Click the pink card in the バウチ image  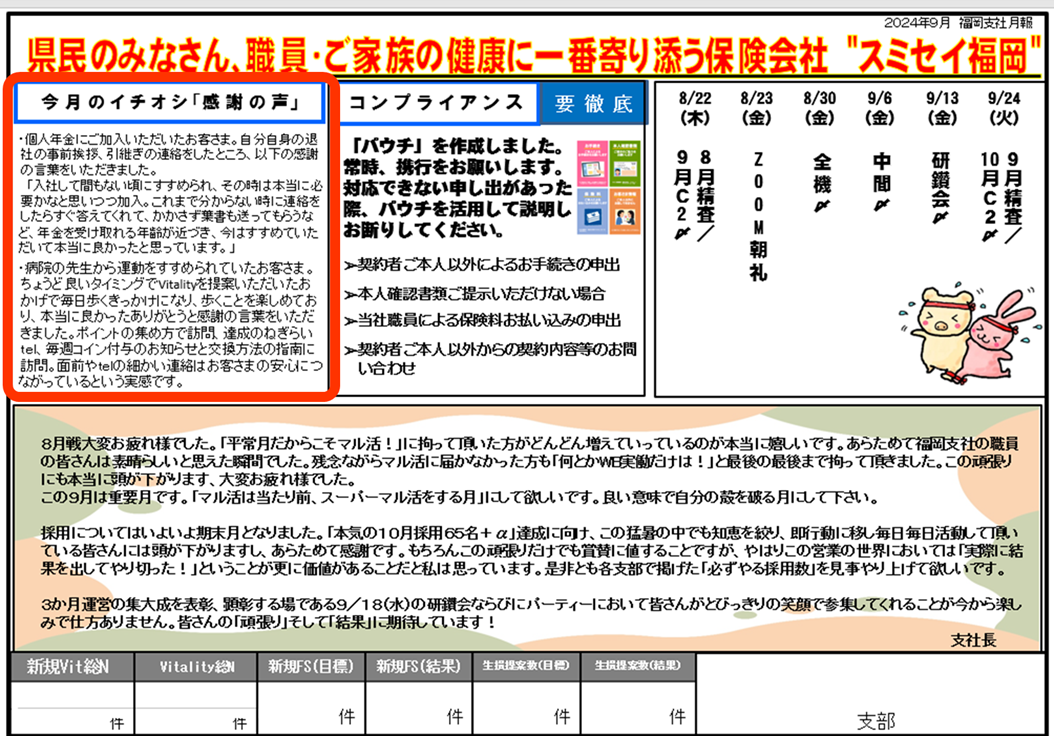tap(592, 163)
